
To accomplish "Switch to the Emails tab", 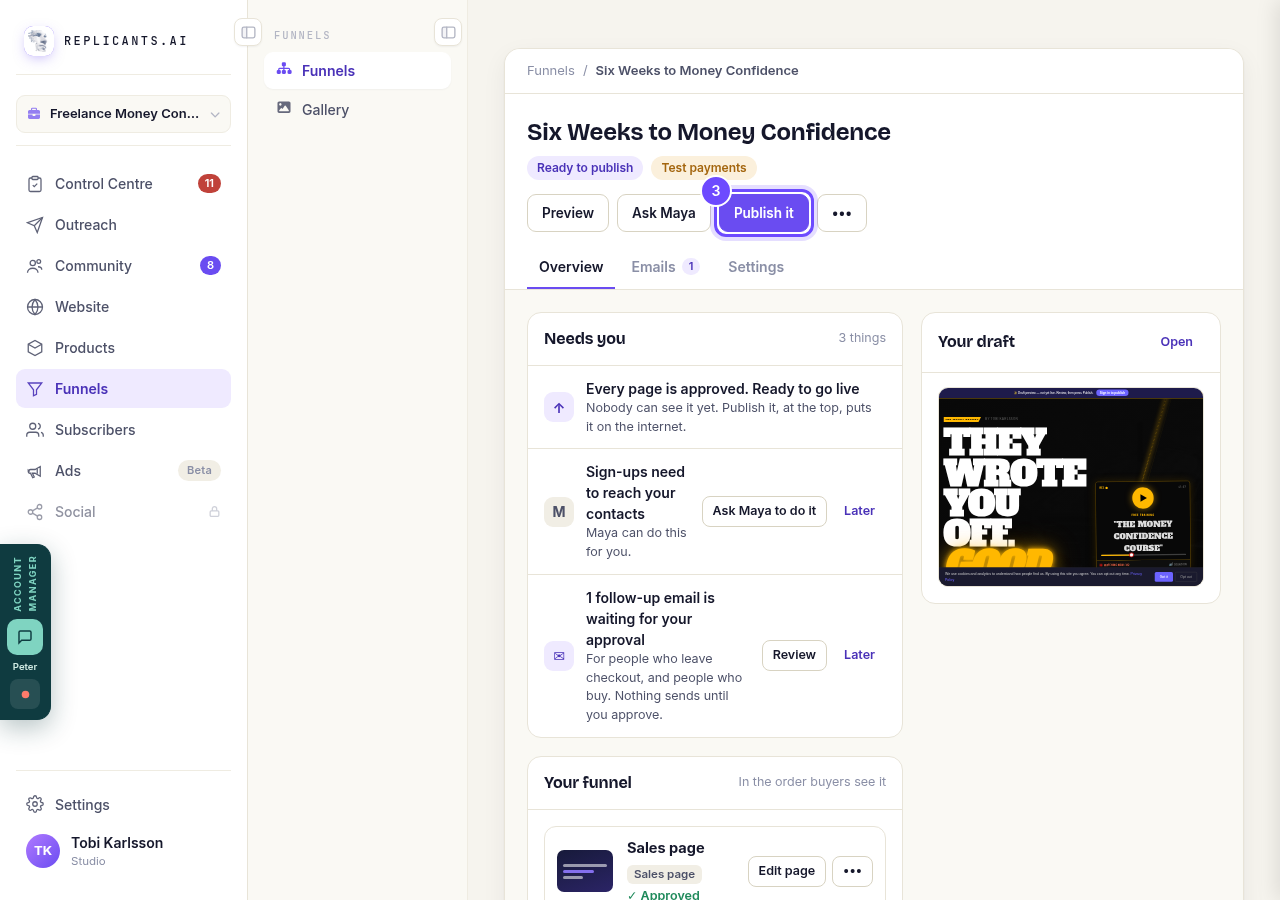I will click(x=665, y=268).
